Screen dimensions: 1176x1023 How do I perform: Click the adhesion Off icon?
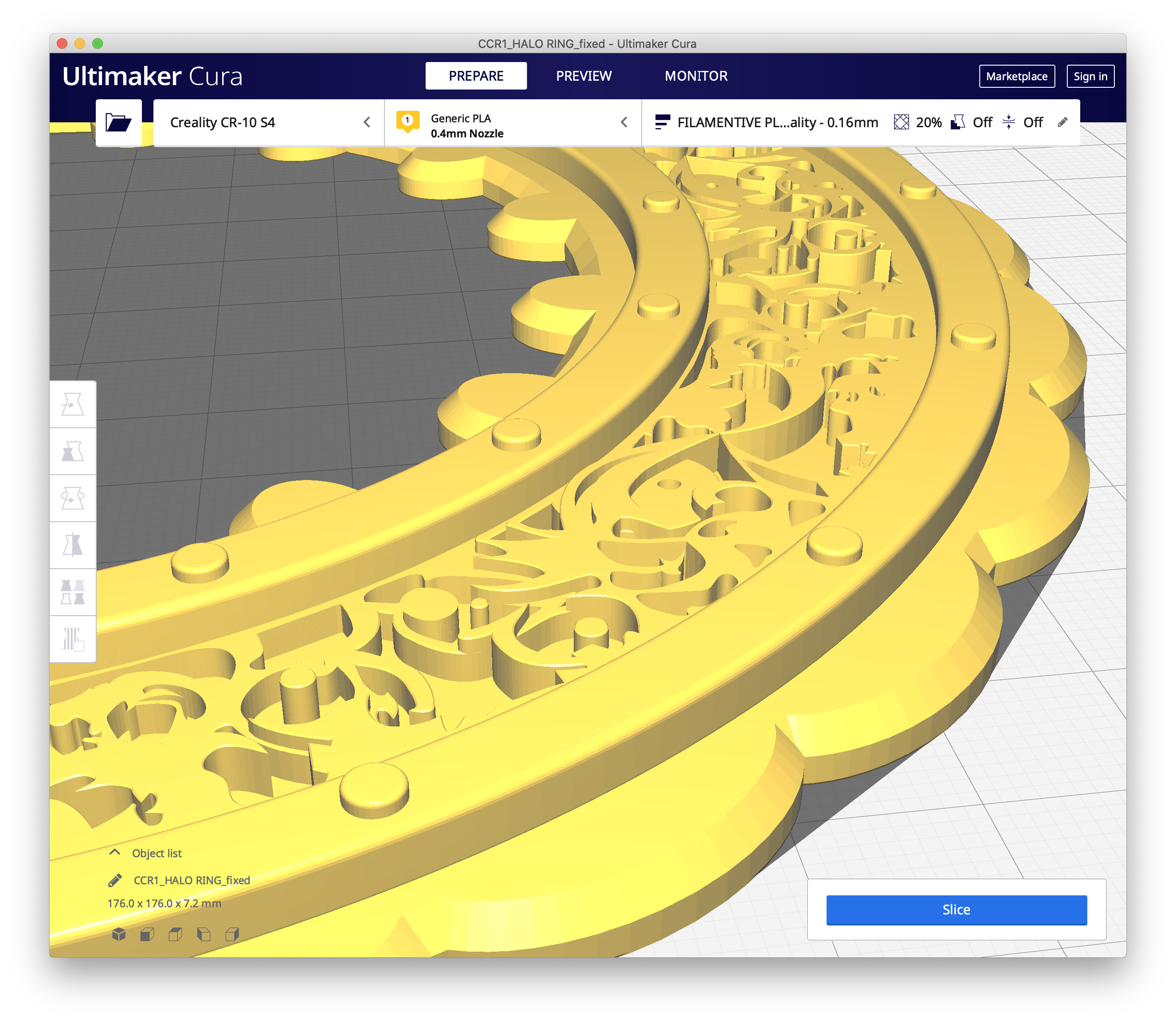click(x=1009, y=122)
